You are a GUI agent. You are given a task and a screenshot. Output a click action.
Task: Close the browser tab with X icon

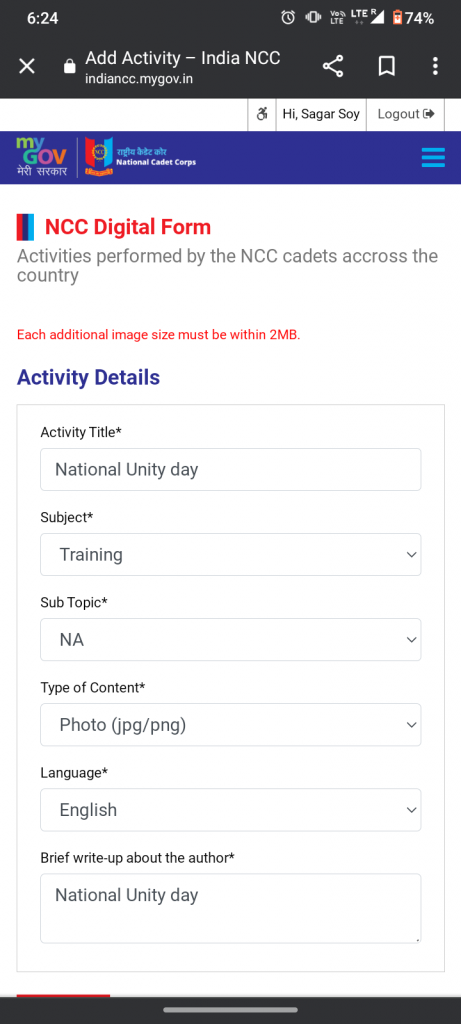[27, 66]
